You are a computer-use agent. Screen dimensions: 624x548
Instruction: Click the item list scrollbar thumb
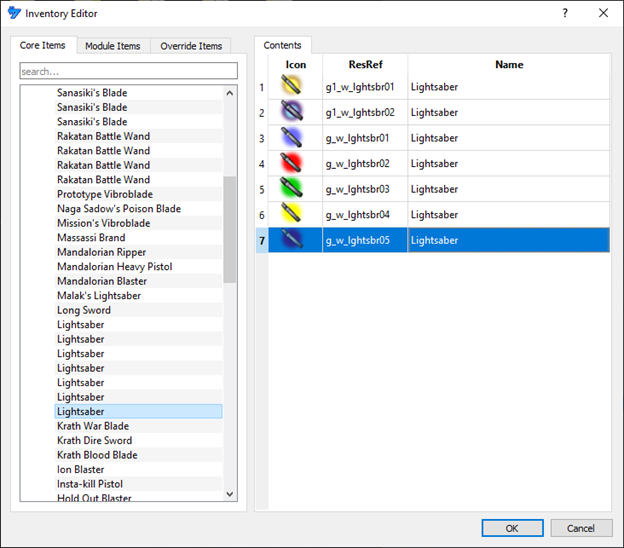click(230, 229)
